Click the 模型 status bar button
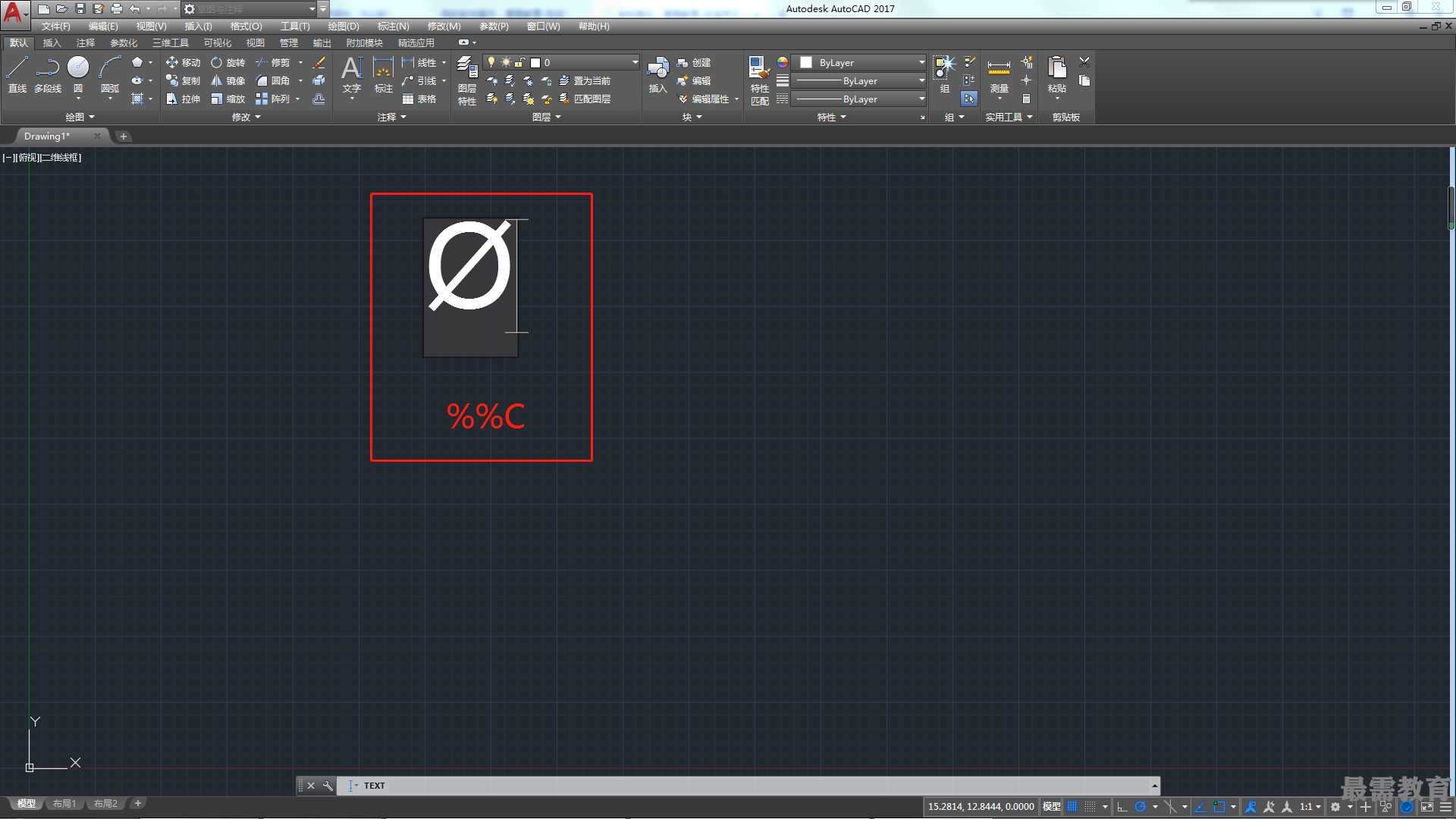1456x819 pixels. [1051, 807]
